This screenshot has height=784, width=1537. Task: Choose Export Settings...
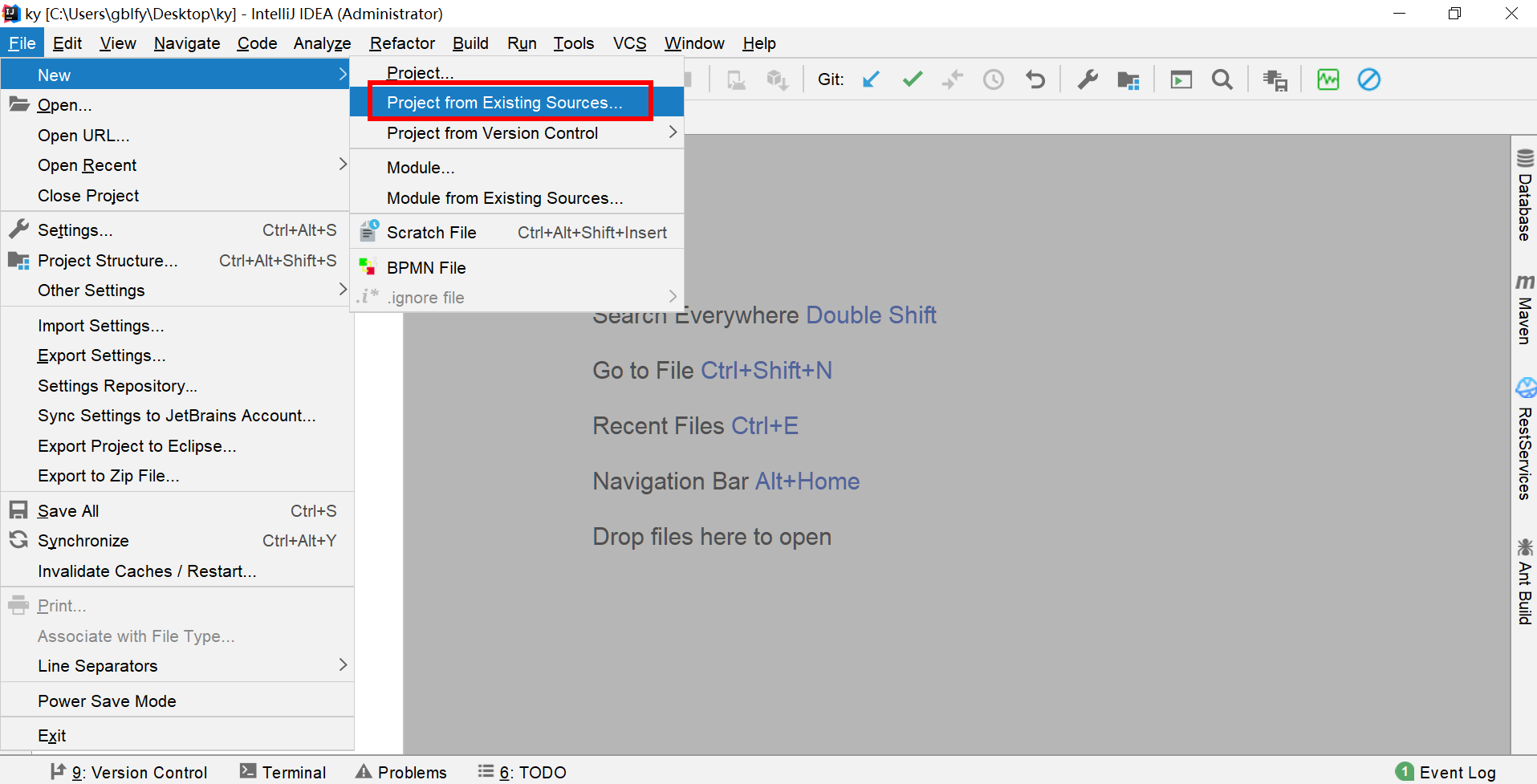(177, 355)
